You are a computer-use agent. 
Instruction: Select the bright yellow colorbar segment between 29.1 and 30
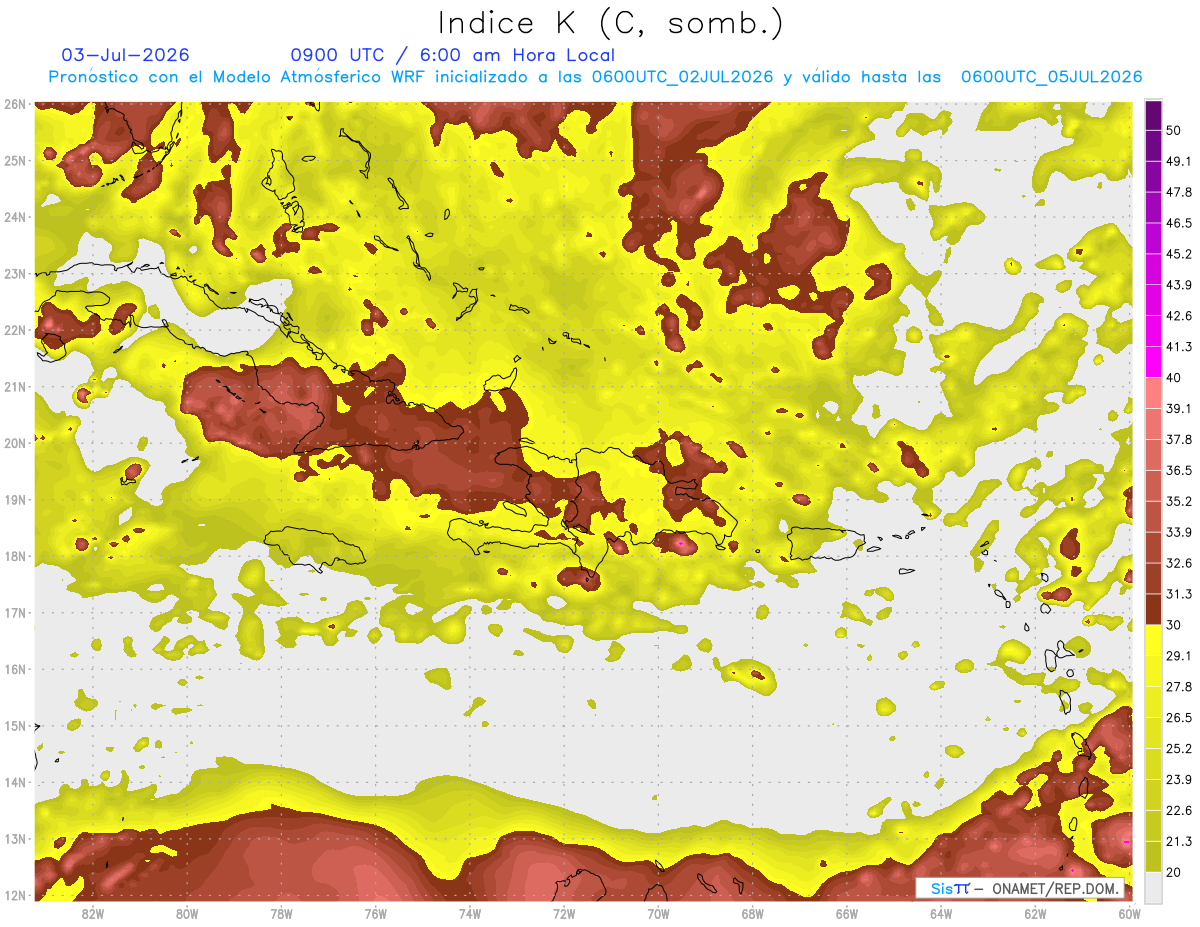pyautogui.click(x=1153, y=640)
